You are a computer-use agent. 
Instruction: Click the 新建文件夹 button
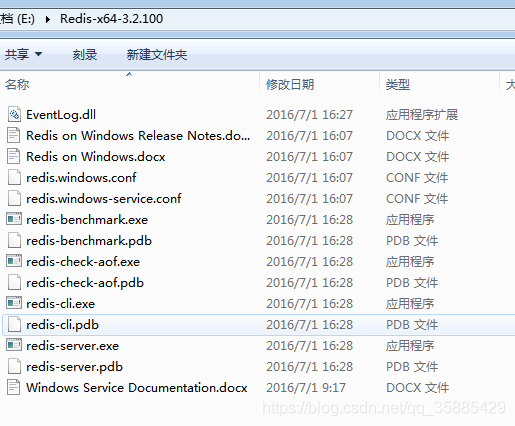(x=157, y=55)
